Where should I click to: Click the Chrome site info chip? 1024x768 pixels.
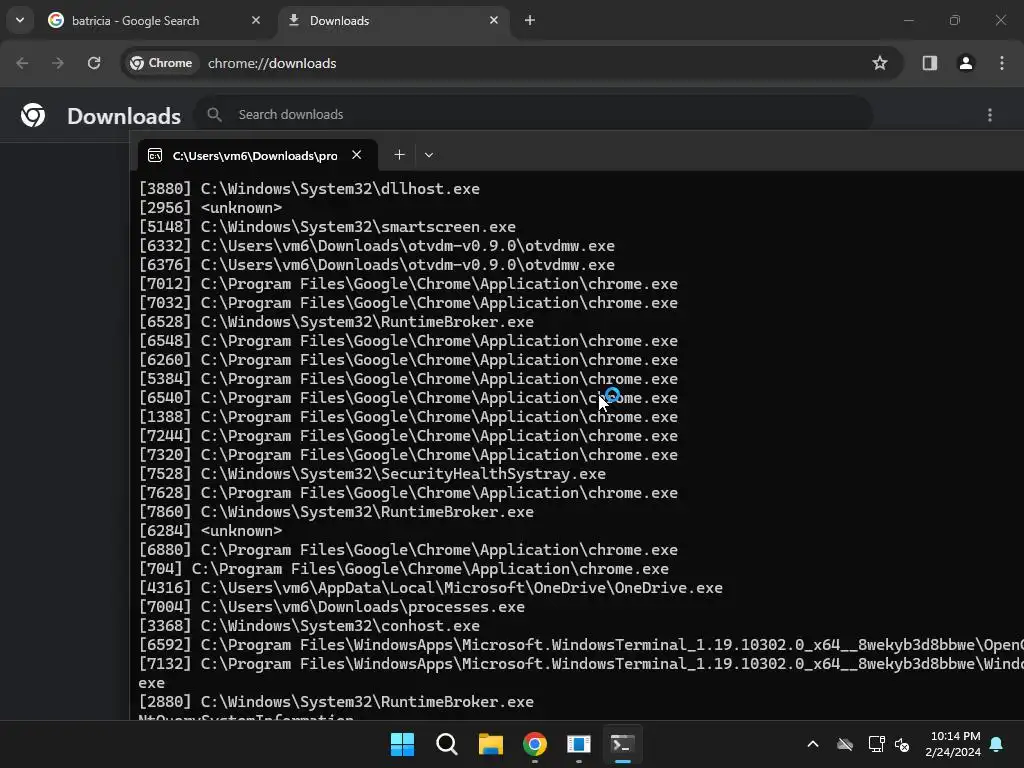click(x=161, y=63)
